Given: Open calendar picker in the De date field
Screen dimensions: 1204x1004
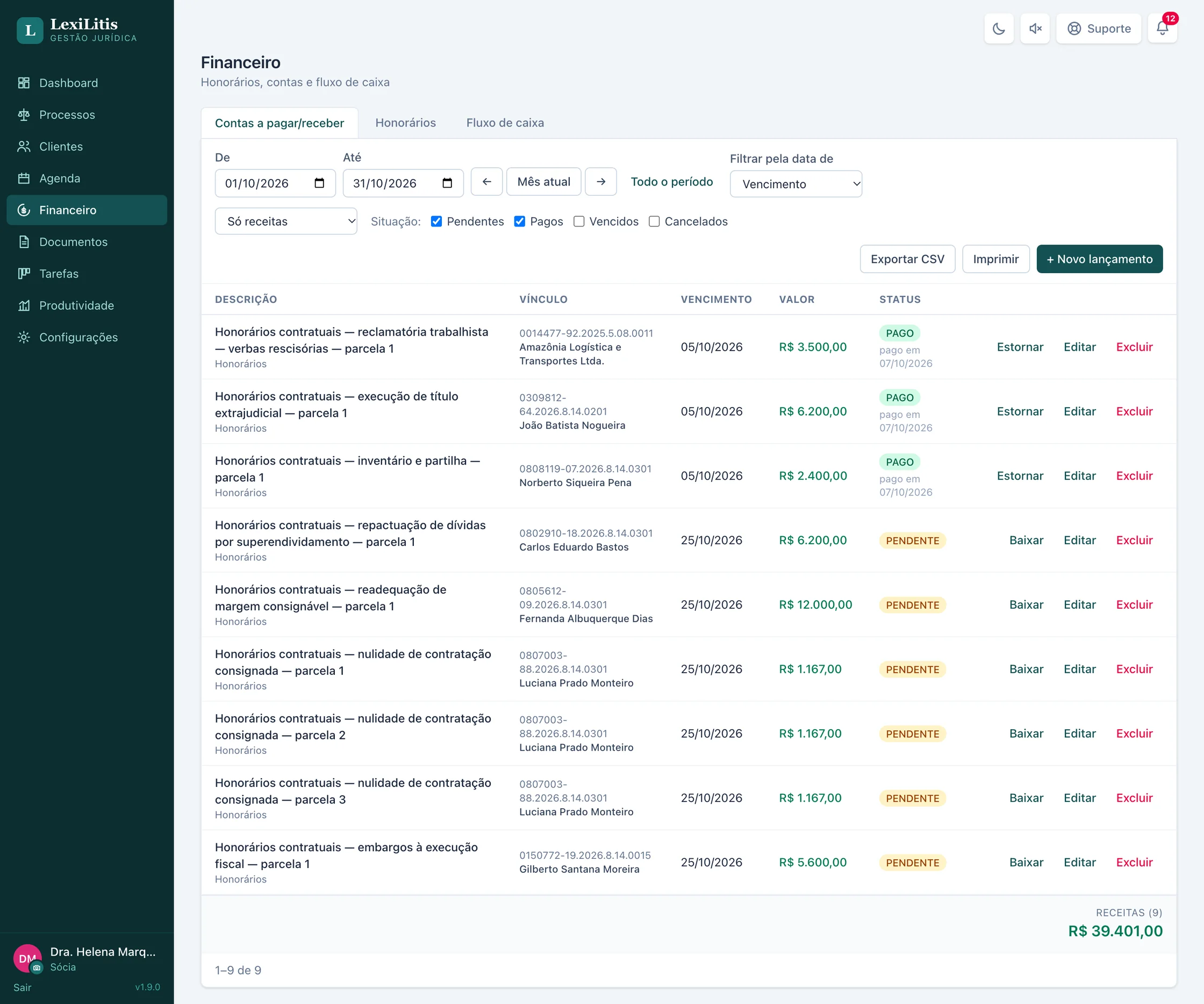Looking at the screenshot, I should click(319, 183).
